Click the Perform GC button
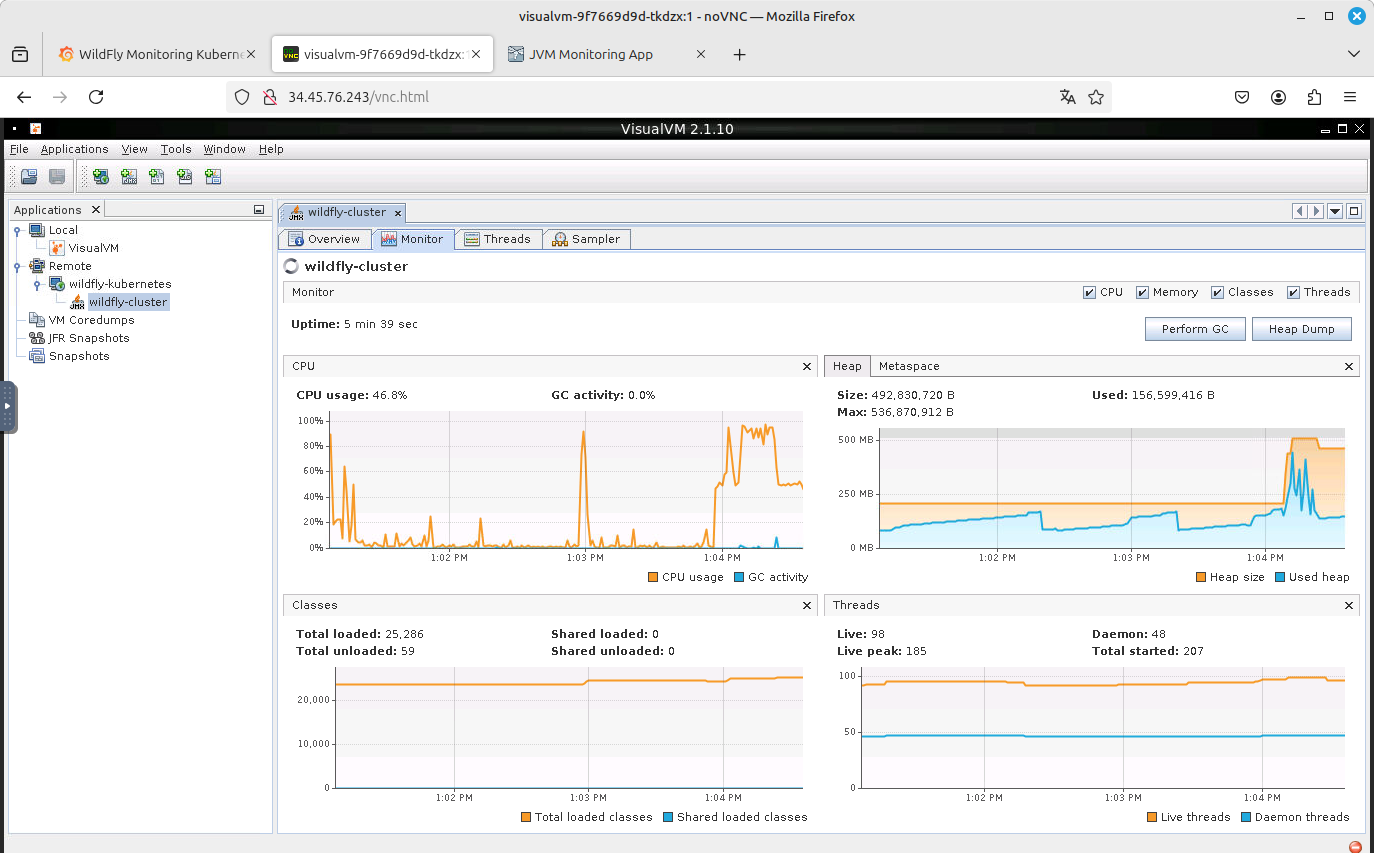The height and width of the screenshot is (853, 1374). [x=1195, y=329]
